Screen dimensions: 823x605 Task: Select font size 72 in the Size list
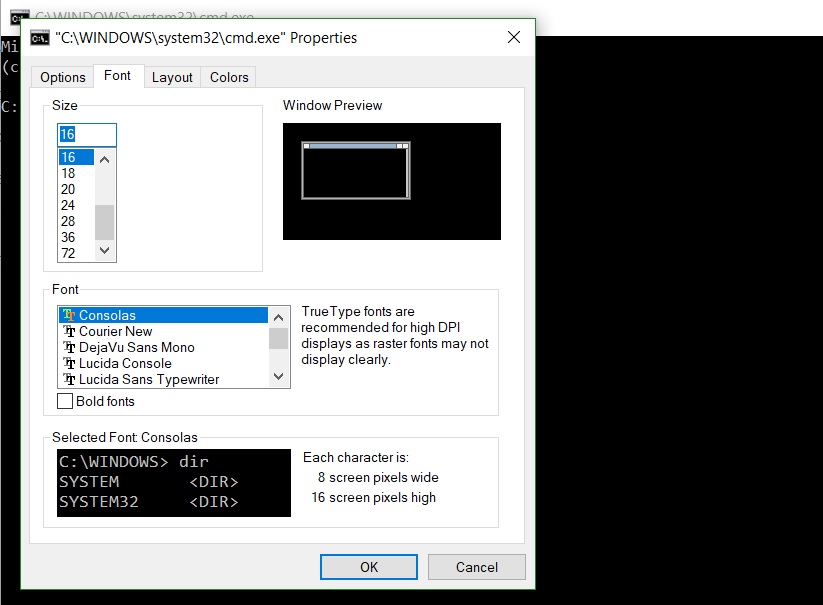70,252
